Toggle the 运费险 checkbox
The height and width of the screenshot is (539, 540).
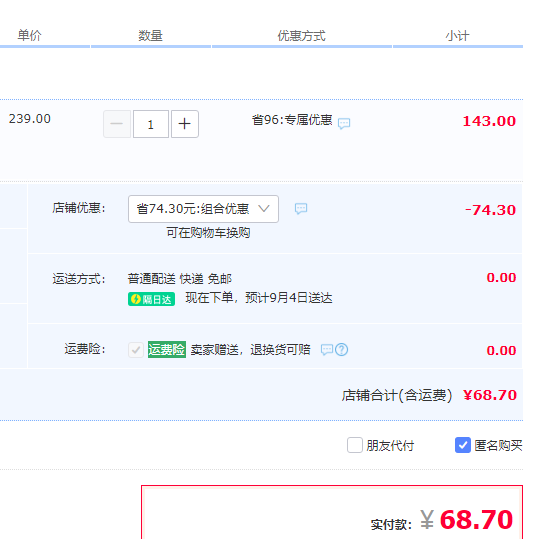coord(136,350)
